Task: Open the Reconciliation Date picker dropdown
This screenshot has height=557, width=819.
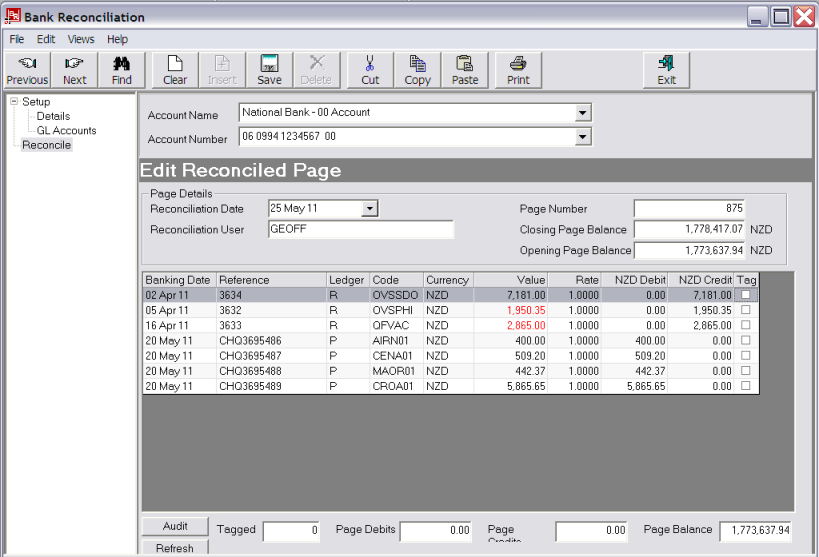Action: click(369, 208)
